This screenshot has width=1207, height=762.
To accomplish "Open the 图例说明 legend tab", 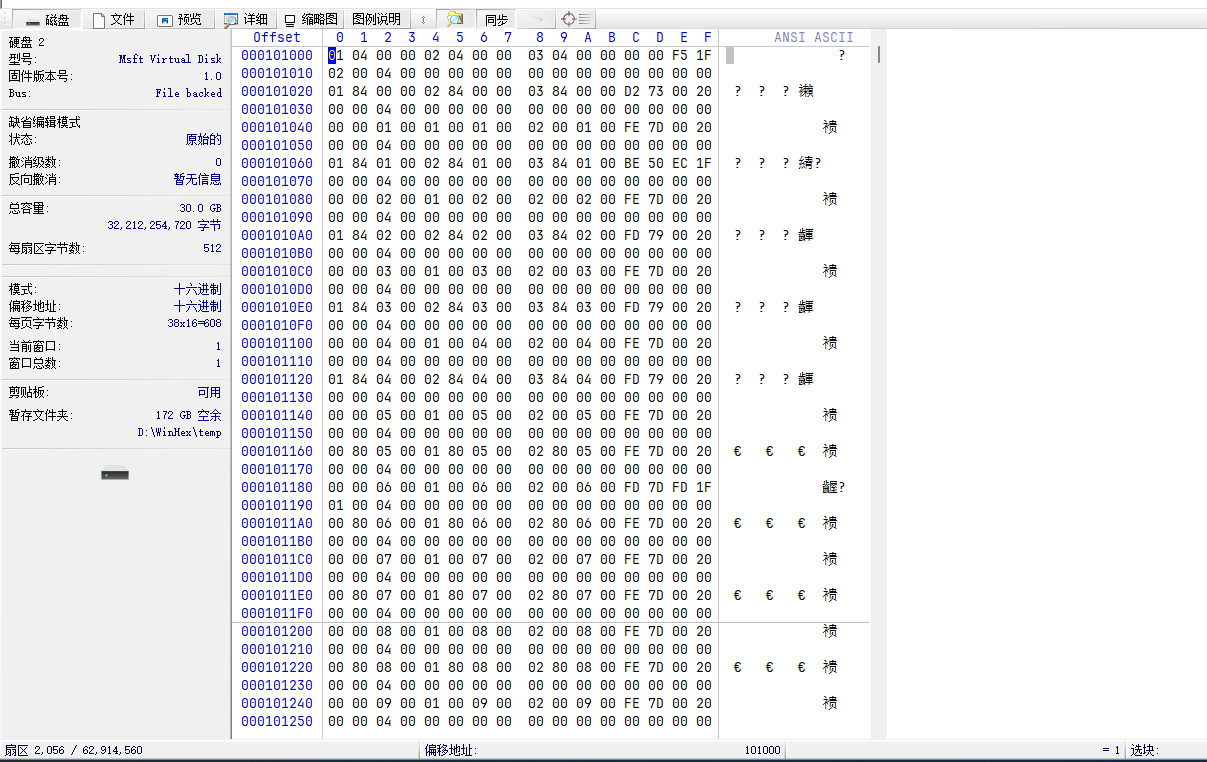I will coord(376,19).
